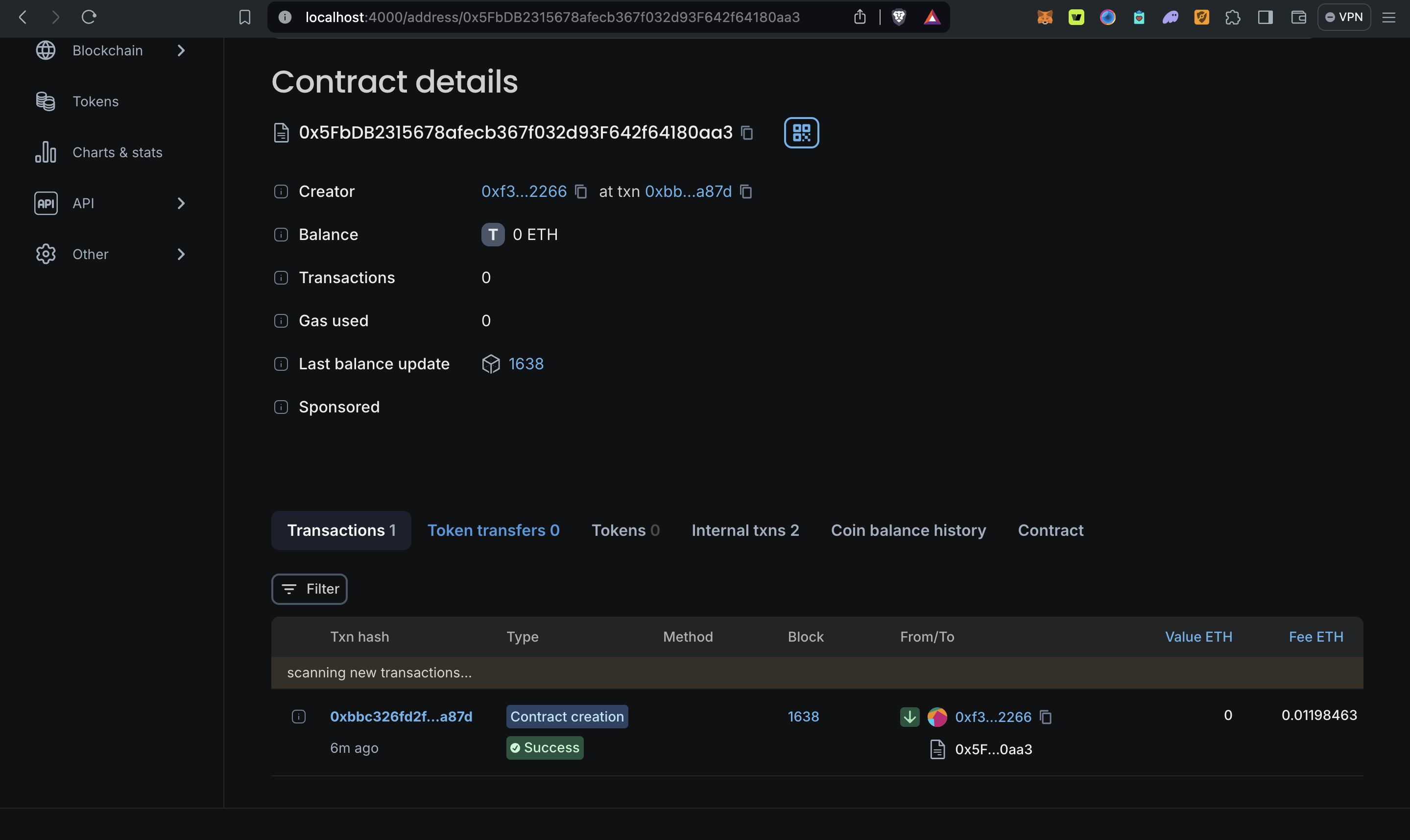1410x840 pixels.
Task: Click the info icon beside Balance
Action: [281, 234]
